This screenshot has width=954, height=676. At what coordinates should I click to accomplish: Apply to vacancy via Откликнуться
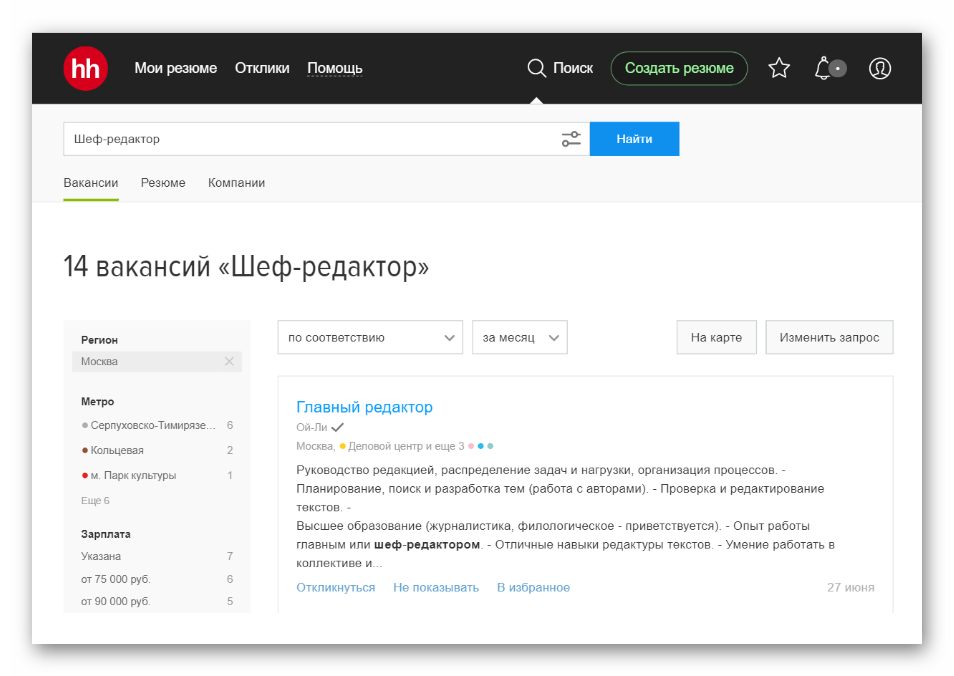tap(335, 587)
